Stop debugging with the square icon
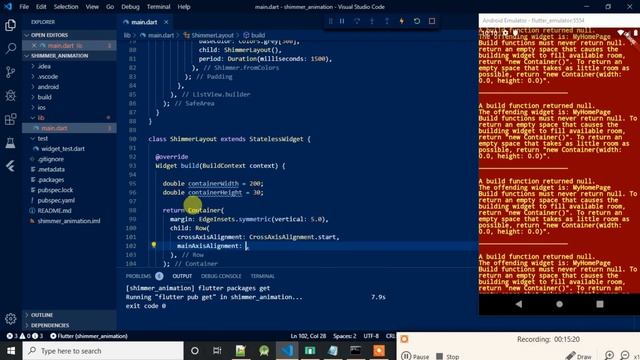 432,21
